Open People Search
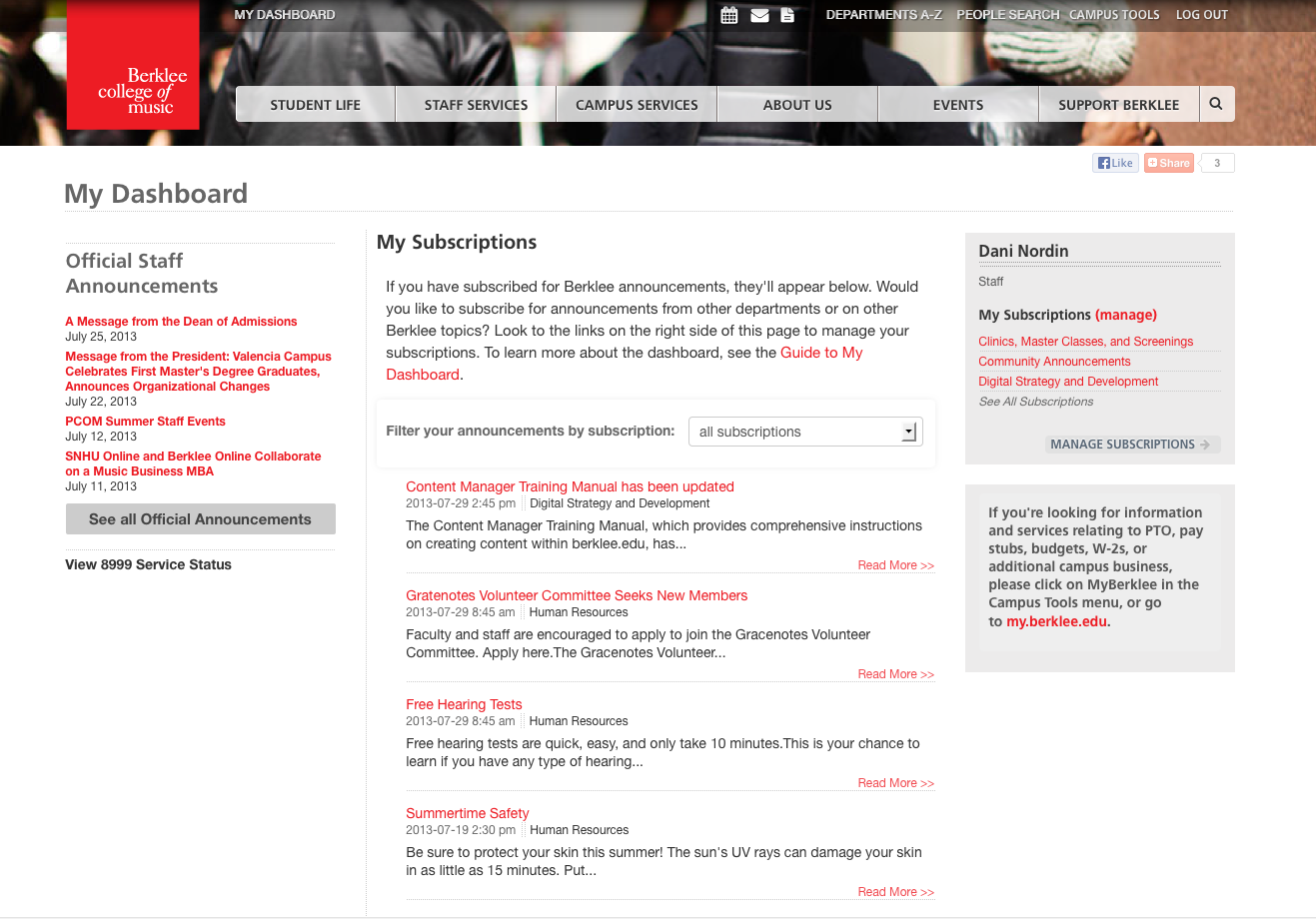The width and height of the screenshot is (1316, 919). tap(1007, 15)
